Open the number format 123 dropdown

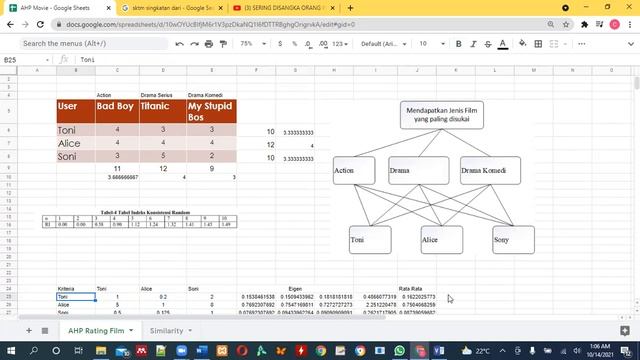click(x=340, y=44)
